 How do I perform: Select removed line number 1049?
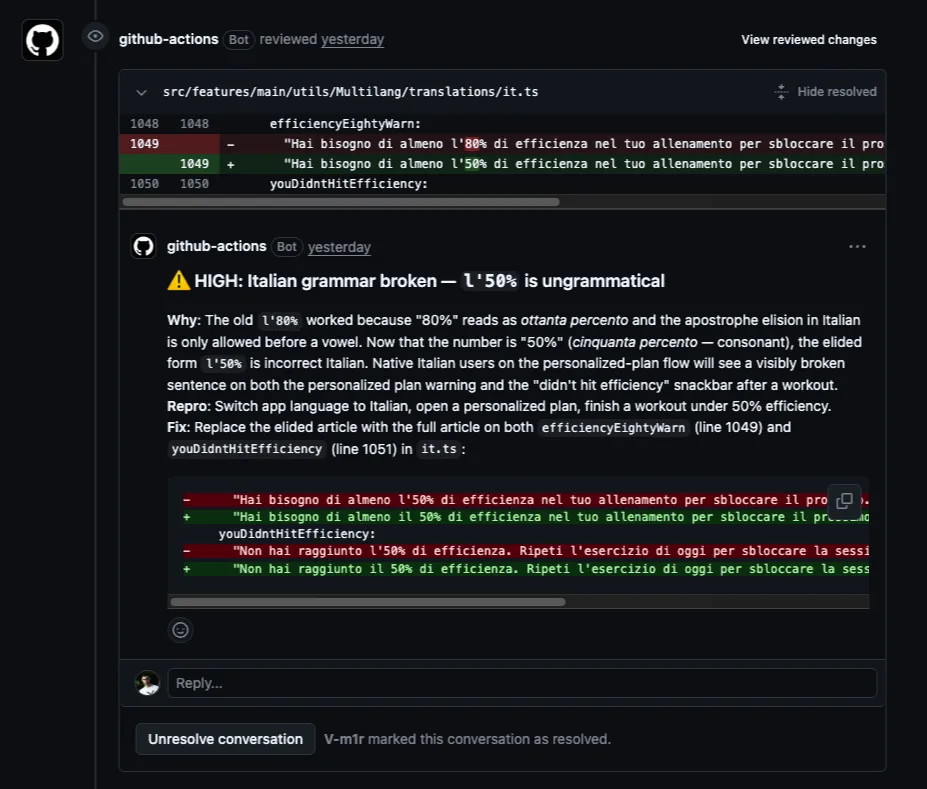pyautogui.click(x=144, y=144)
